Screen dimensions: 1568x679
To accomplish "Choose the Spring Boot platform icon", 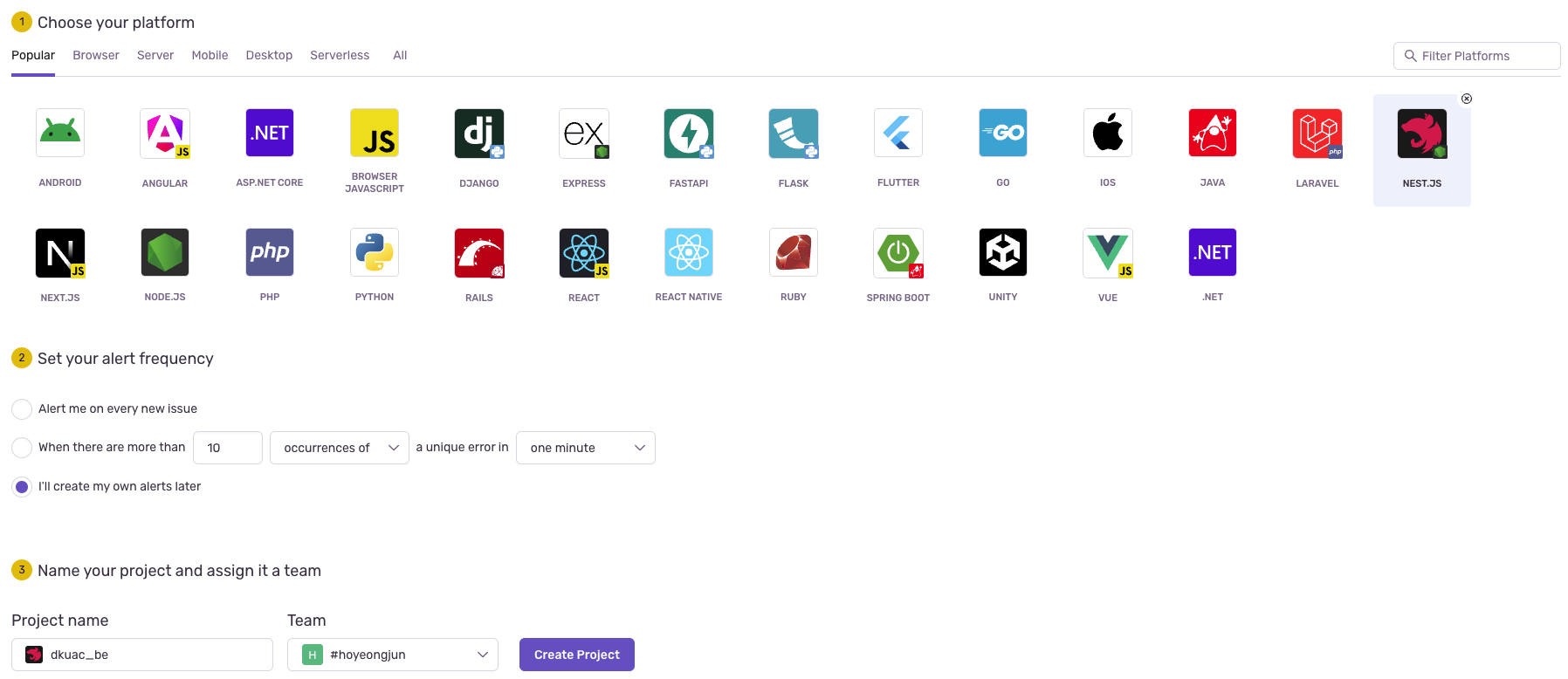I will (898, 252).
